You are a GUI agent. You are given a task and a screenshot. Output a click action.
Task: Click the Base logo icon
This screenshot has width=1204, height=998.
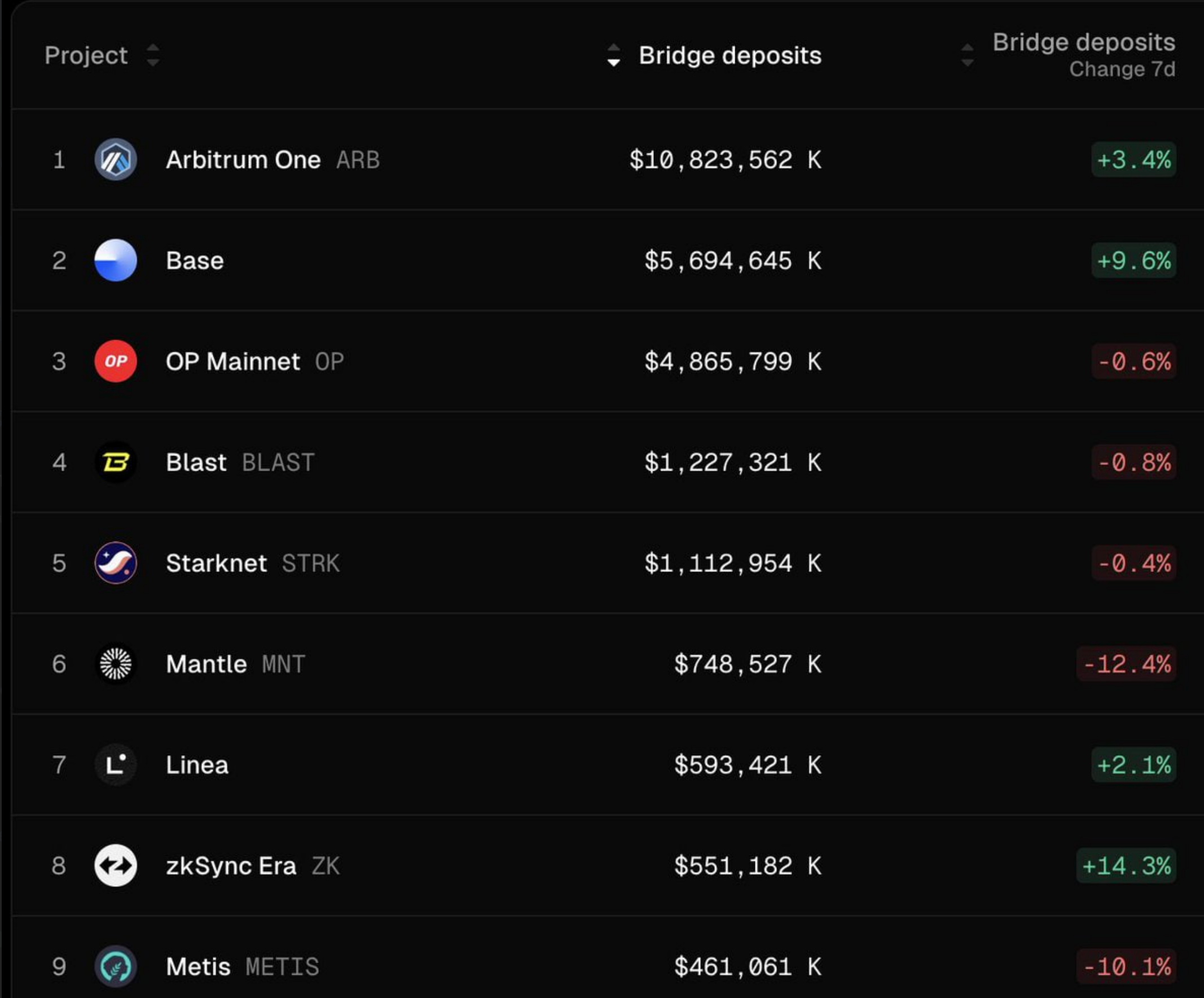coord(115,260)
